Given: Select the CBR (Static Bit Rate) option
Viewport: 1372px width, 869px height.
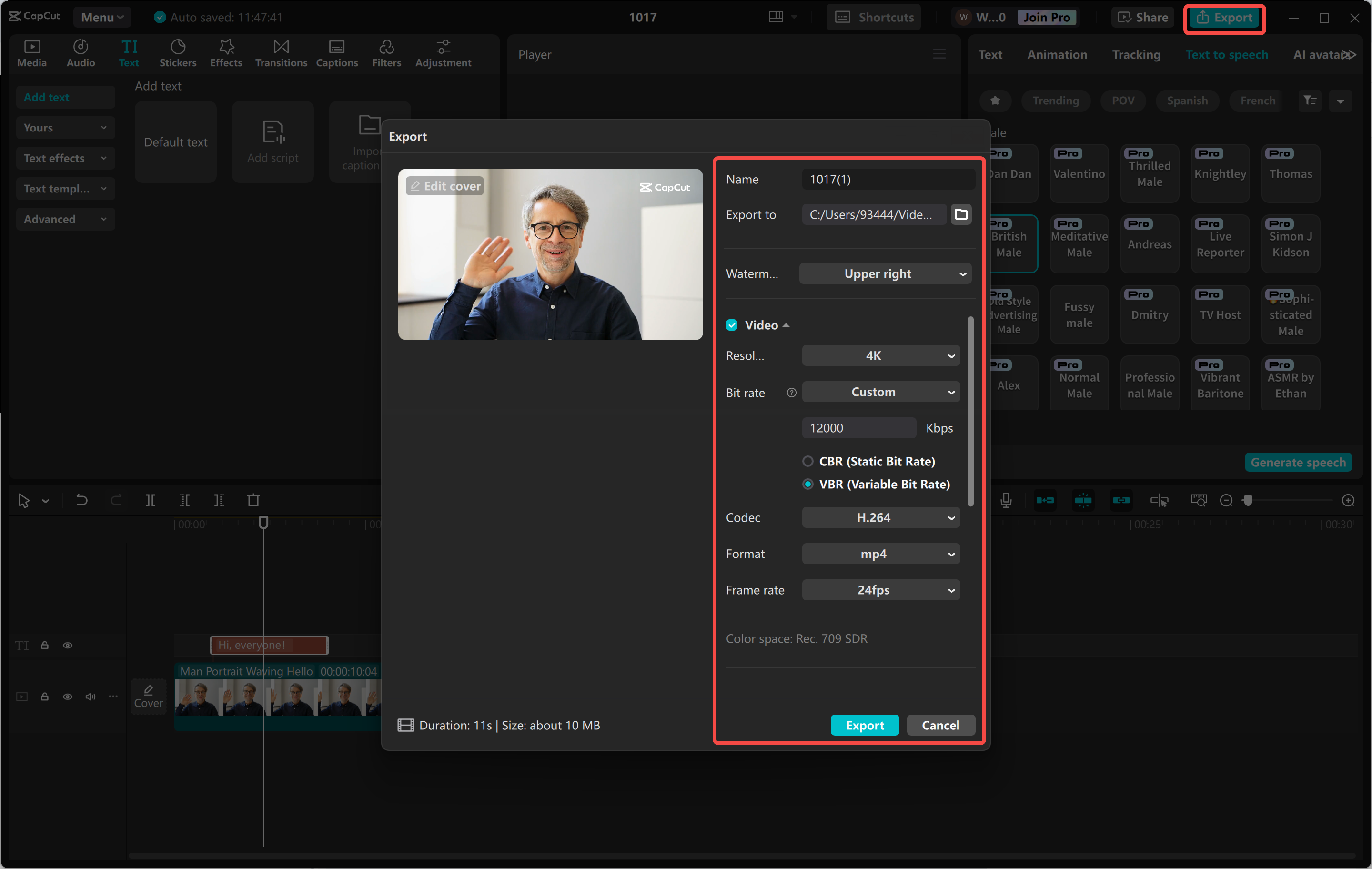Looking at the screenshot, I should click(x=807, y=462).
